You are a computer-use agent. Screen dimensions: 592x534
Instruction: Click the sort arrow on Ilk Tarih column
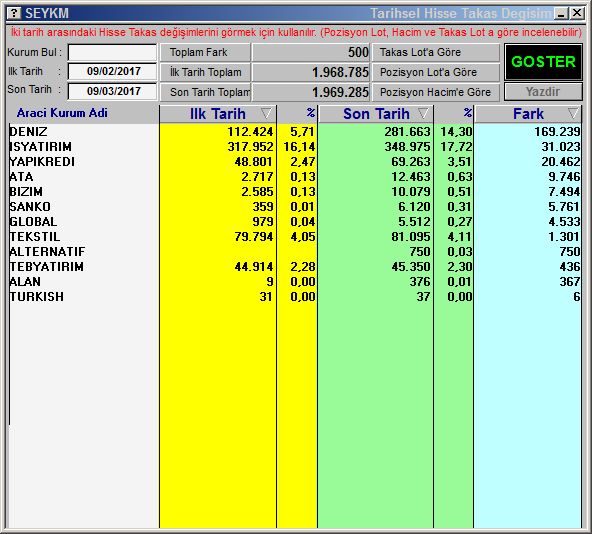(266, 113)
